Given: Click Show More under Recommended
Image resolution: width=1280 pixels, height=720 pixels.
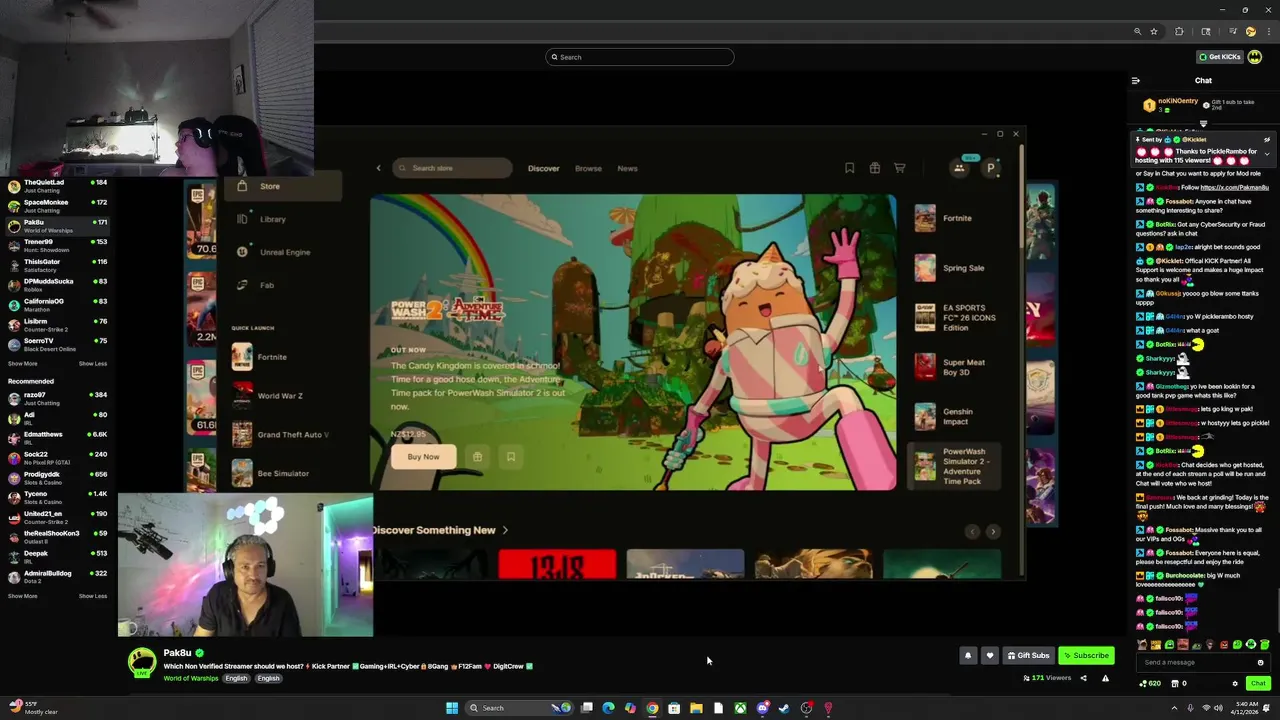Looking at the screenshot, I should click(22, 596).
